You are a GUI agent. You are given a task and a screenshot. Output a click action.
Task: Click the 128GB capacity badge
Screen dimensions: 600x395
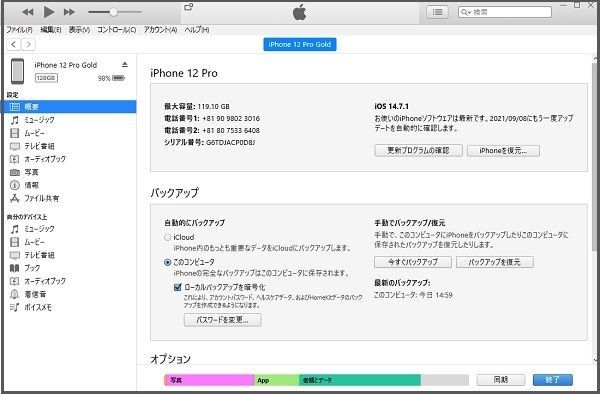46,78
